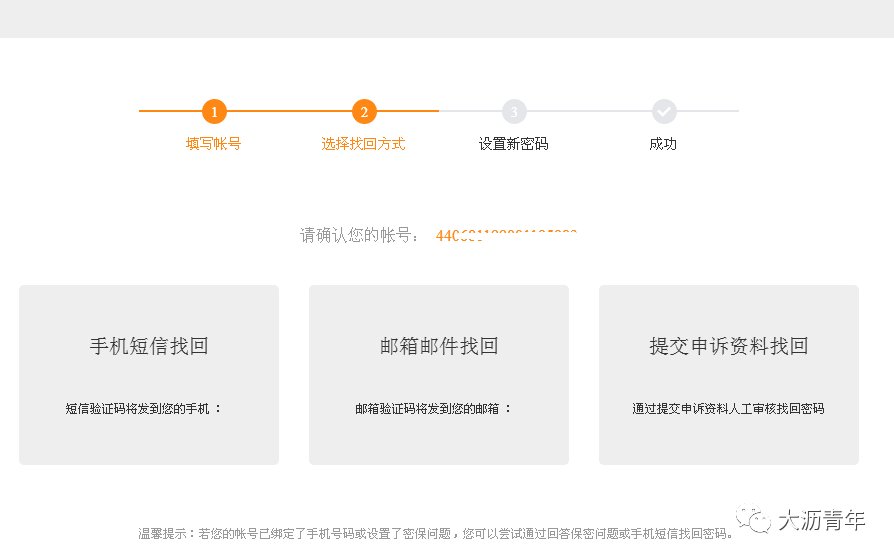Click 短信验证码将发到您的手机 description
The width and height of the screenshot is (894, 559).
pos(143,408)
